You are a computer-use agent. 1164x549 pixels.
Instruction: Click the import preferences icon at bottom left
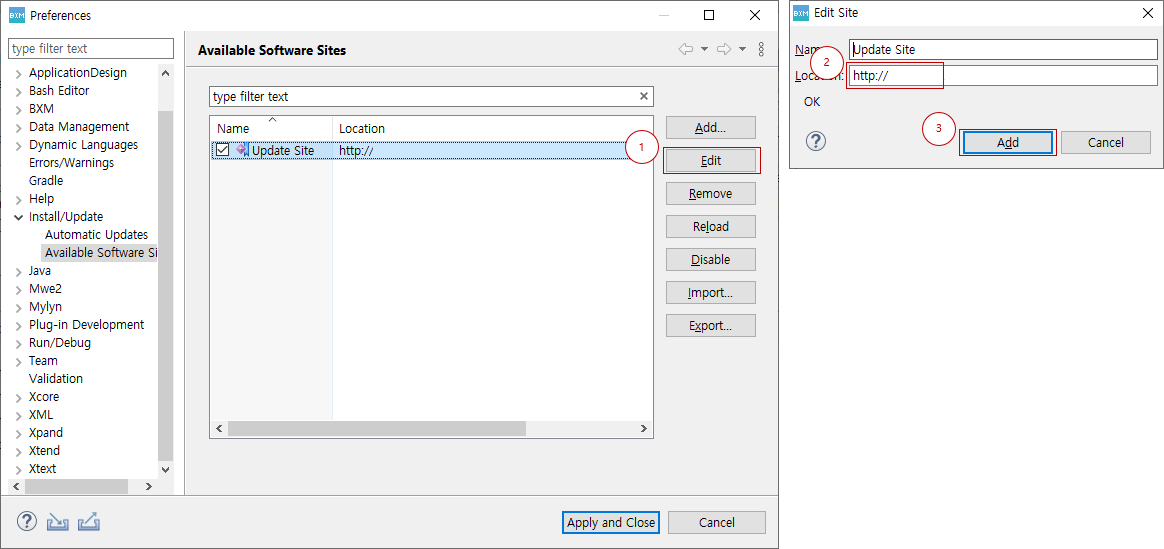click(x=57, y=522)
